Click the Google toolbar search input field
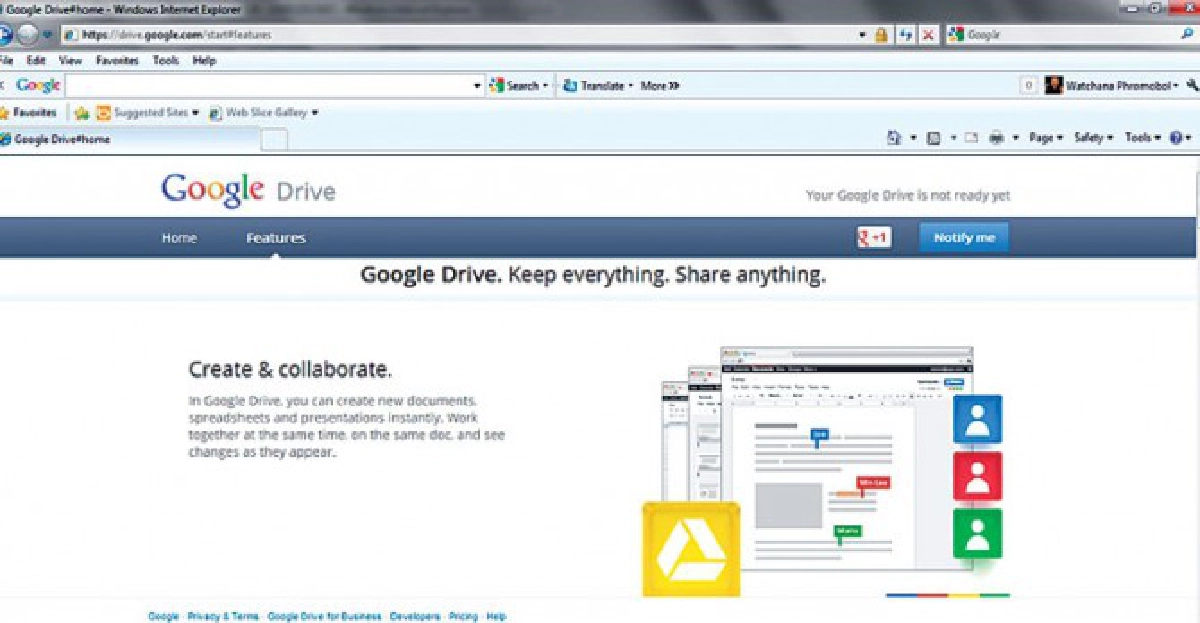 [274, 86]
